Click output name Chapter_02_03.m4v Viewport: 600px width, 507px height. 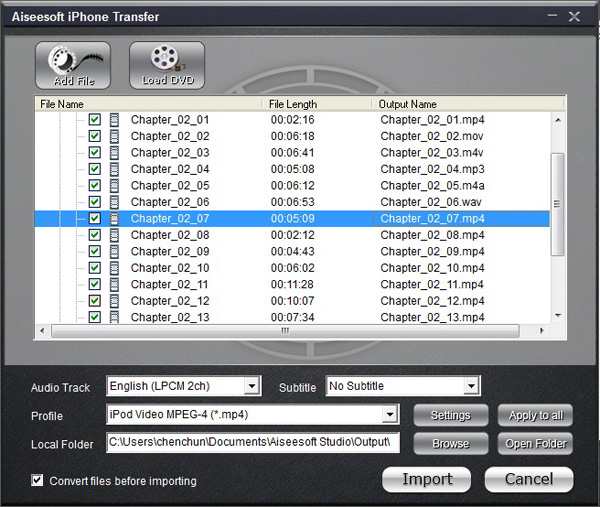432,153
